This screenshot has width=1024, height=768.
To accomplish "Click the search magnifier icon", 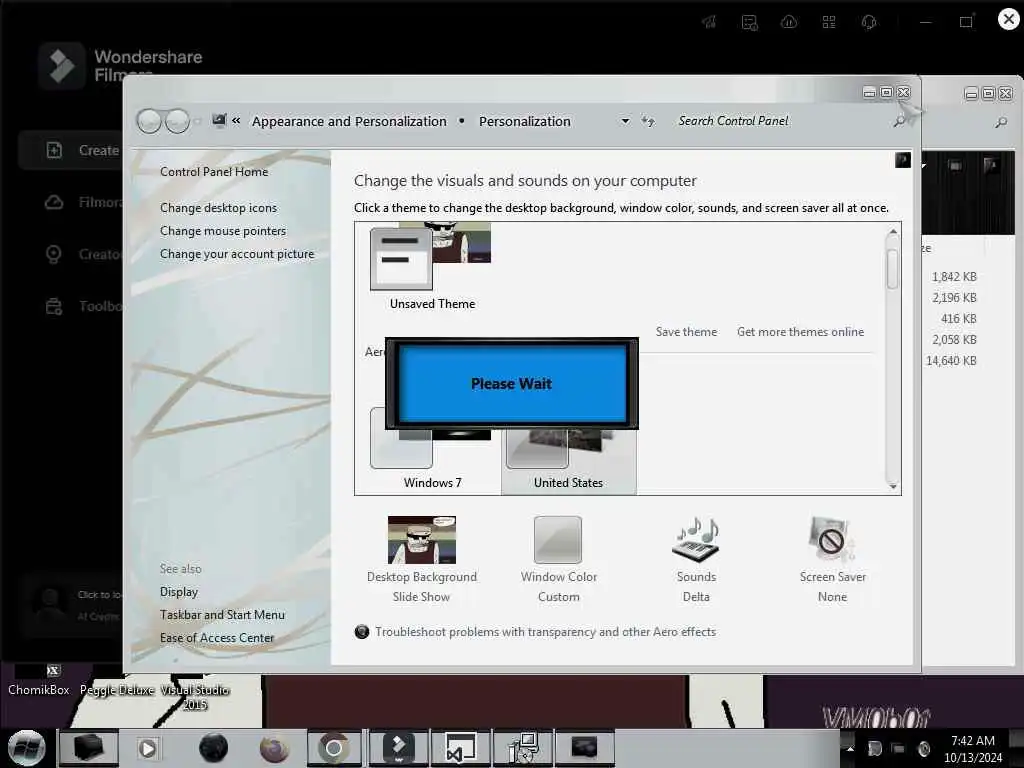I will (x=899, y=121).
